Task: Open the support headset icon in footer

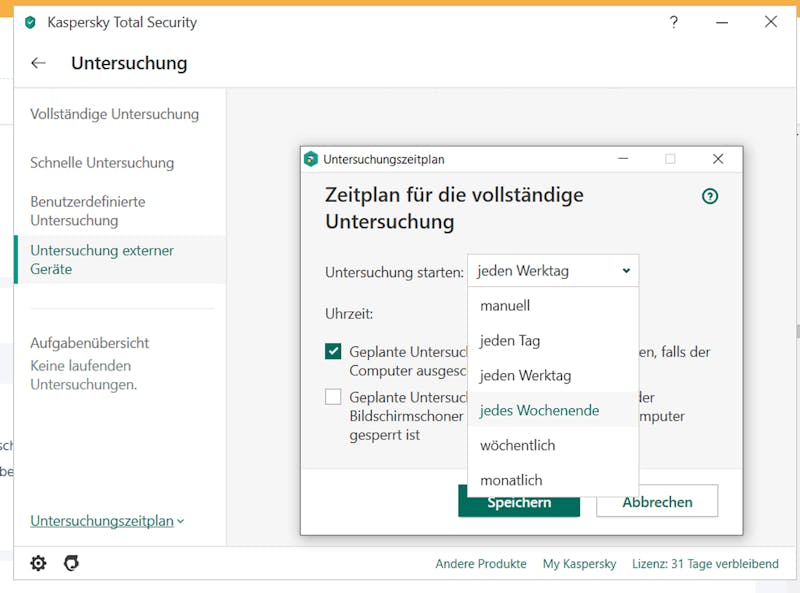Action: tap(71, 563)
